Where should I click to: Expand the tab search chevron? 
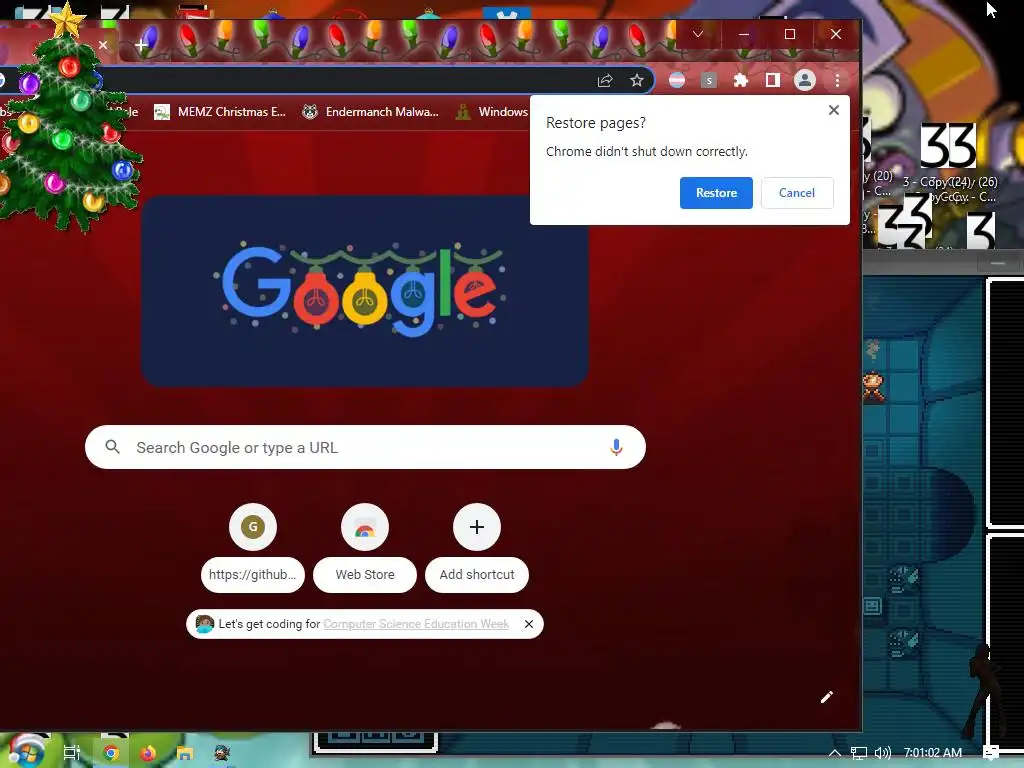[x=697, y=34]
